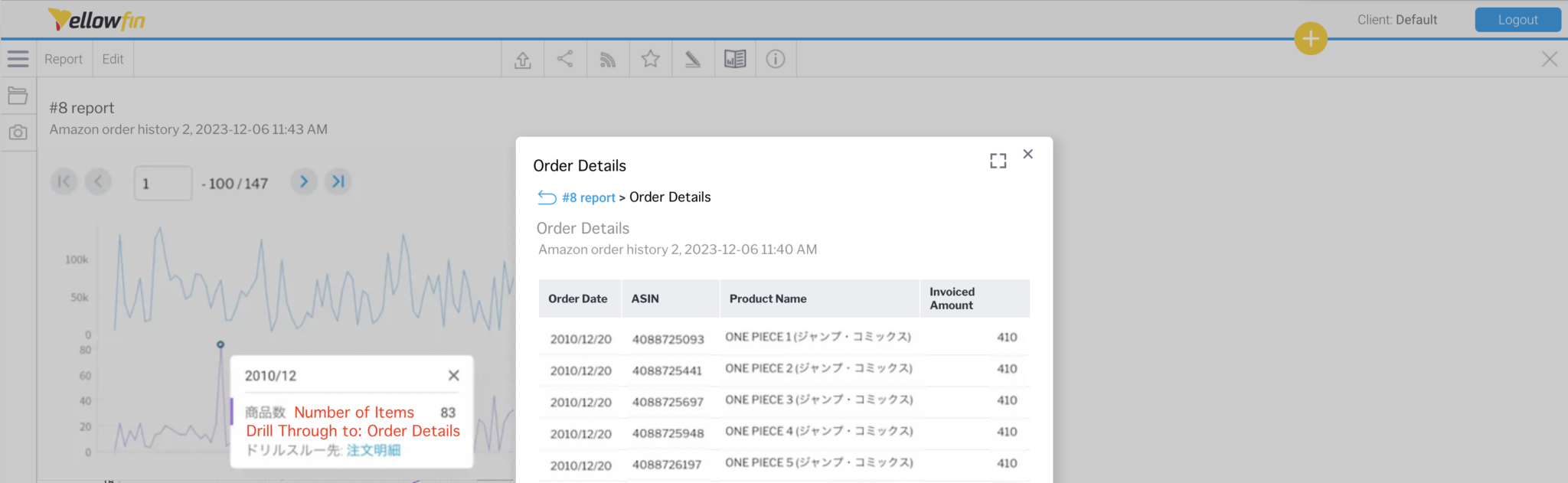Click the broadcast/RSS subscription icon
Screen dimensions: 1568x483
tap(608, 59)
